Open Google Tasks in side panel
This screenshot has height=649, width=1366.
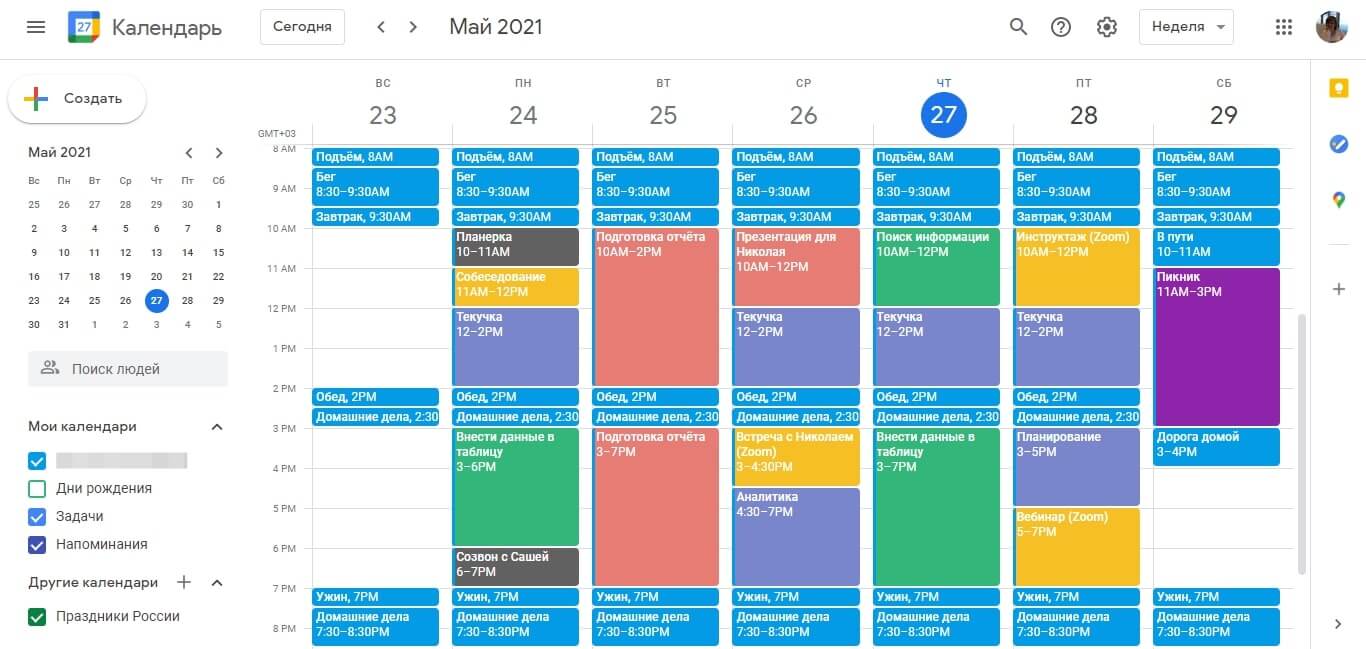(x=1338, y=144)
